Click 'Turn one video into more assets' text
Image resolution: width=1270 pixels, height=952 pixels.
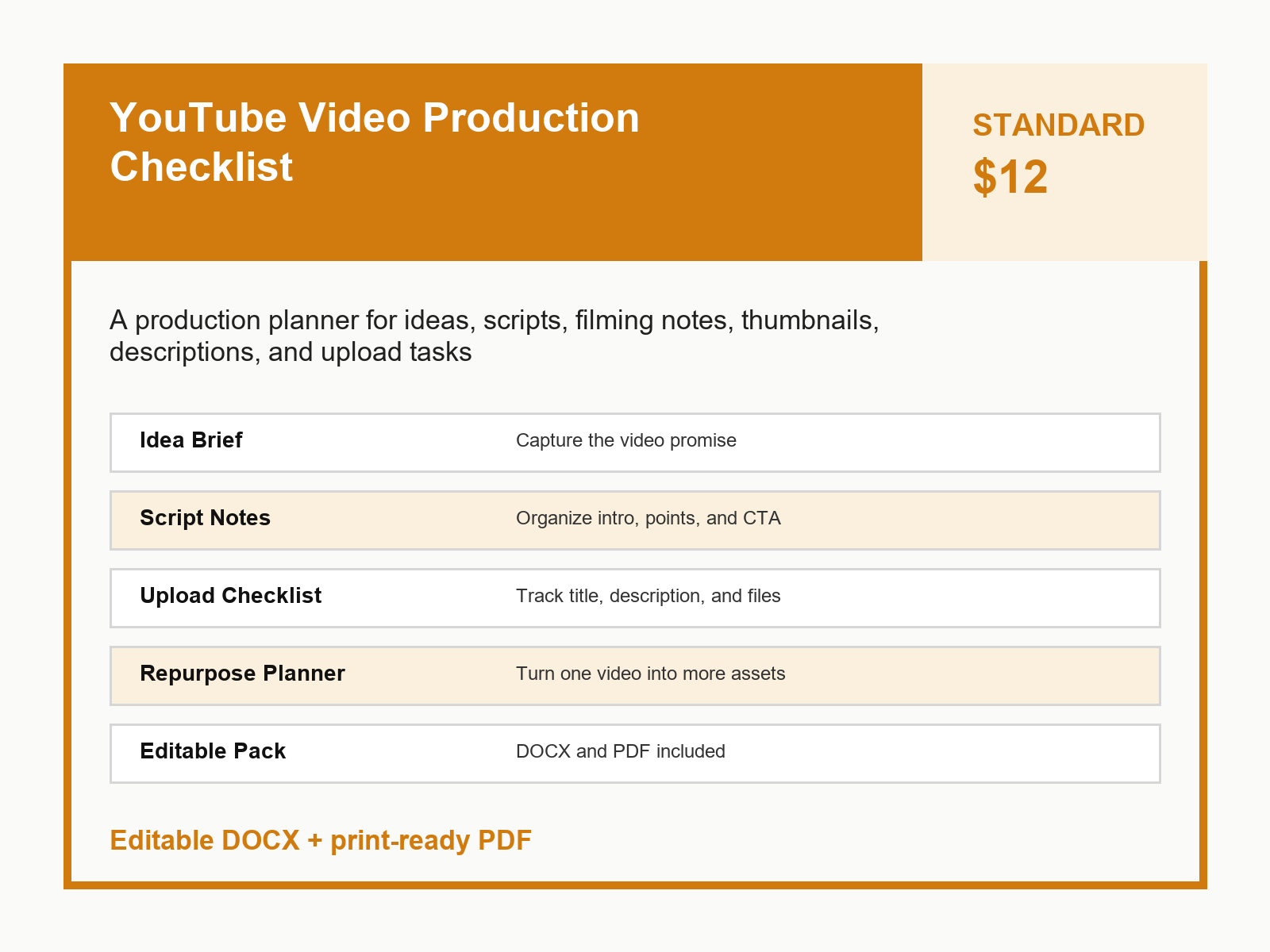pyautogui.click(x=650, y=674)
